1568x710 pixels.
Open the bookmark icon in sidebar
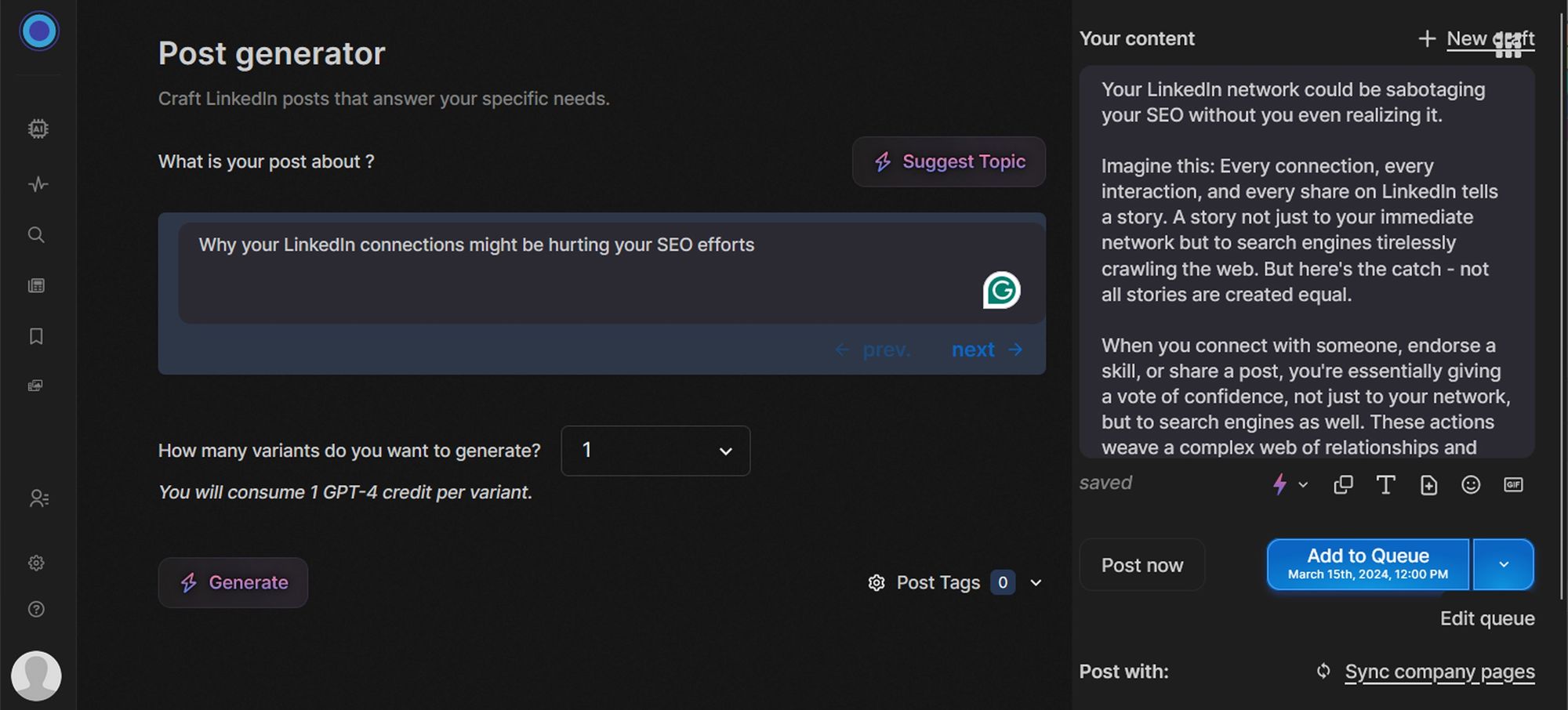(36, 336)
